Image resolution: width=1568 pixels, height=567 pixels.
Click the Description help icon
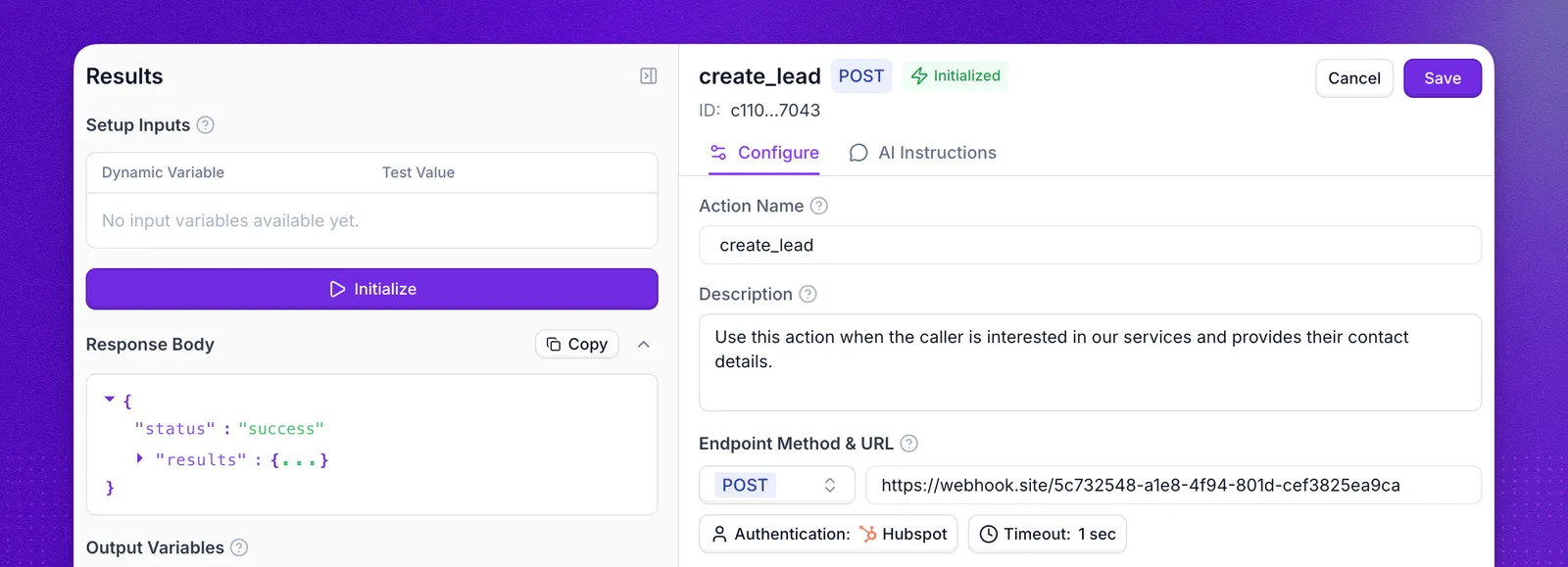click(808, 294)
